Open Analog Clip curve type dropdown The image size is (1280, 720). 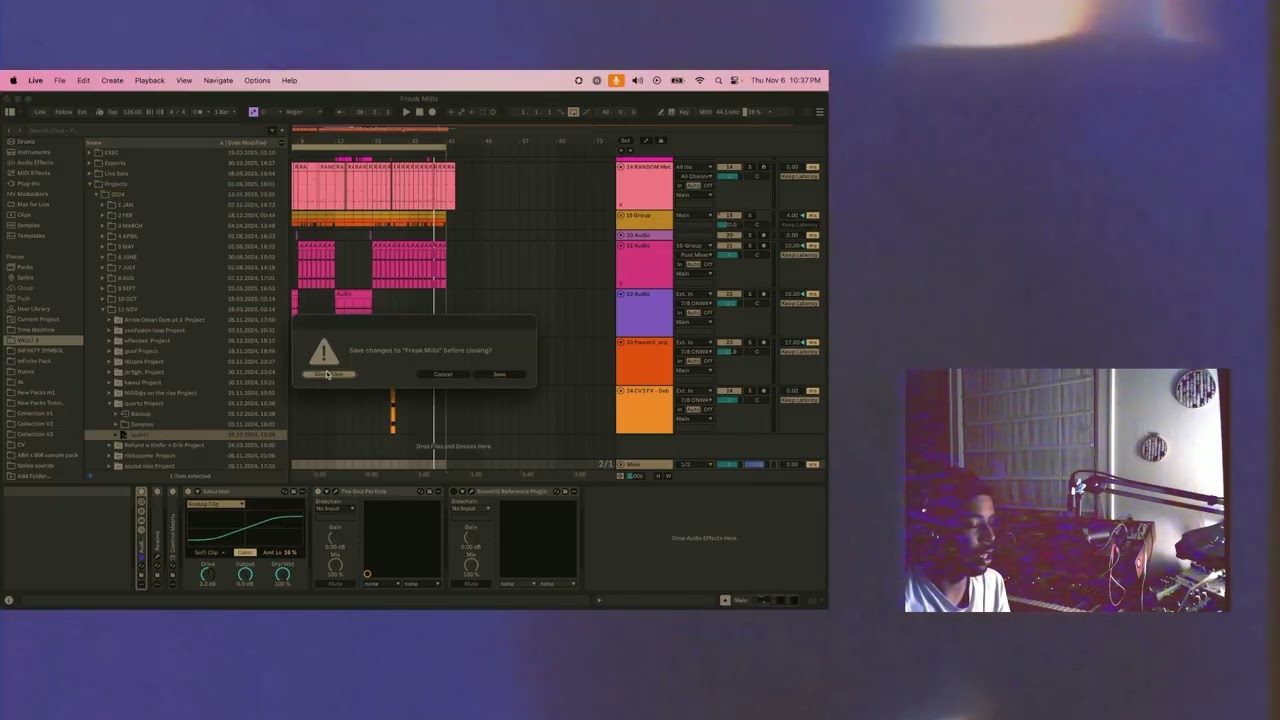coord(216,504)
